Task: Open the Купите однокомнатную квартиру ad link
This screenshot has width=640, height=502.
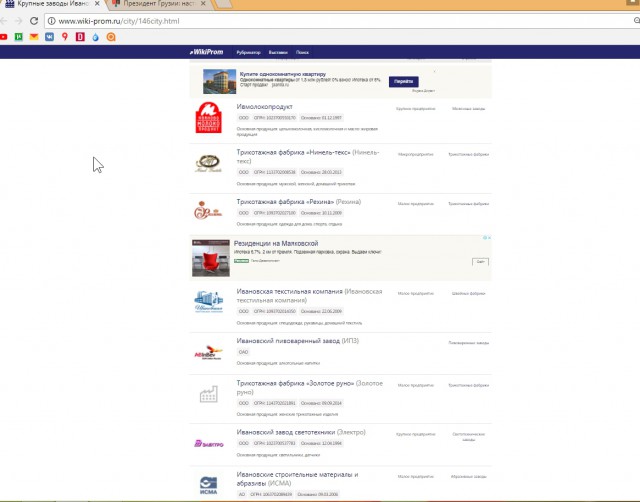Action: (283, 74)
